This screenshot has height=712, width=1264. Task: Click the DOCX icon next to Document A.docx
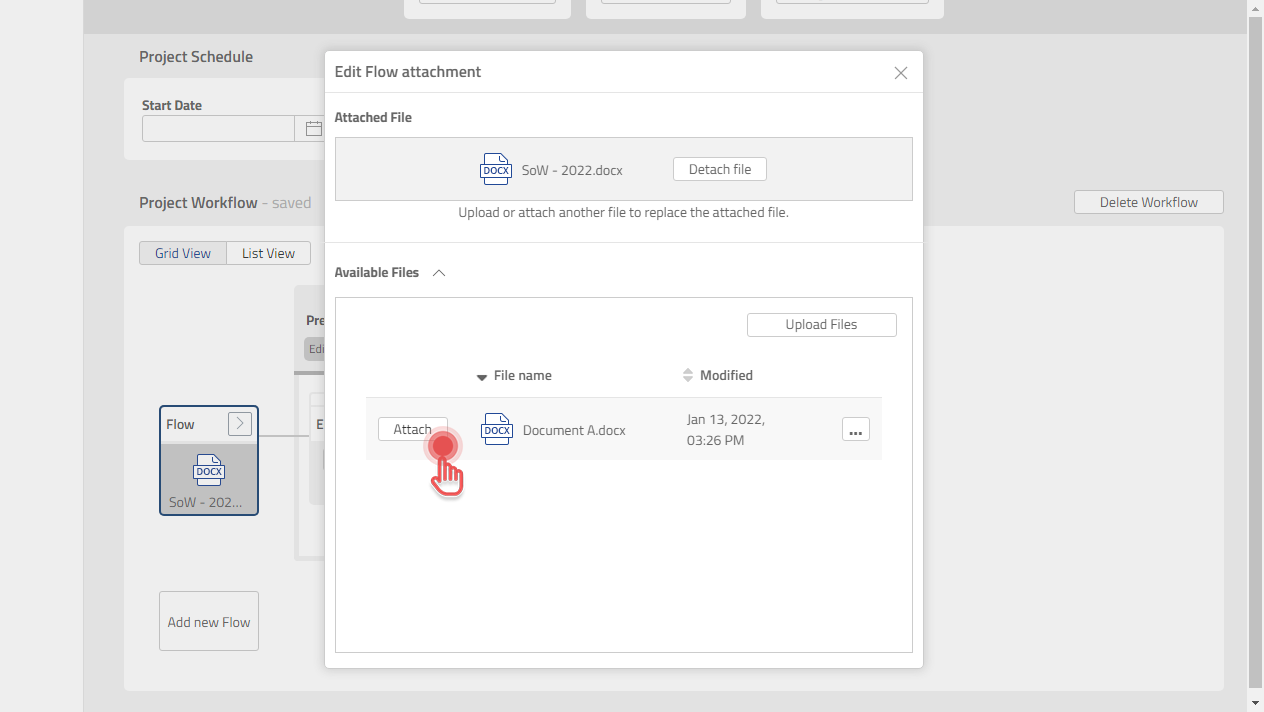coord(496,429)
